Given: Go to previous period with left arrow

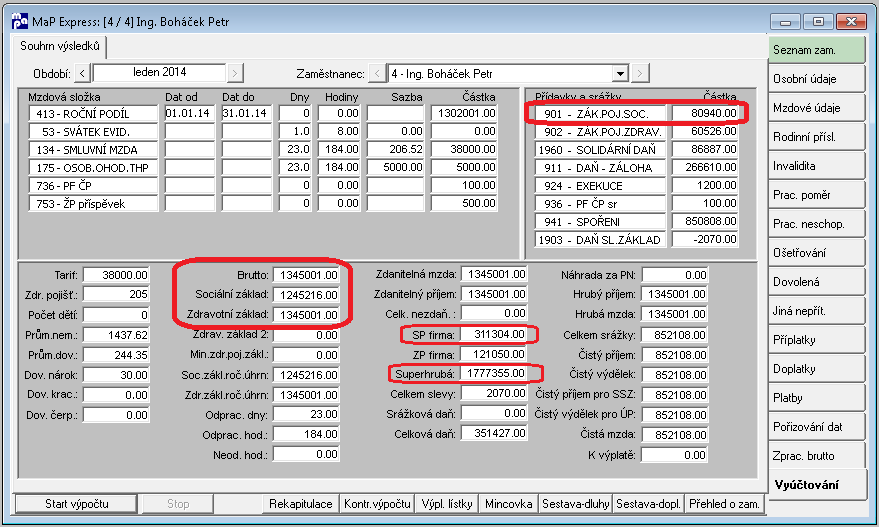Looking at the screenshot, I should [82, 73].
